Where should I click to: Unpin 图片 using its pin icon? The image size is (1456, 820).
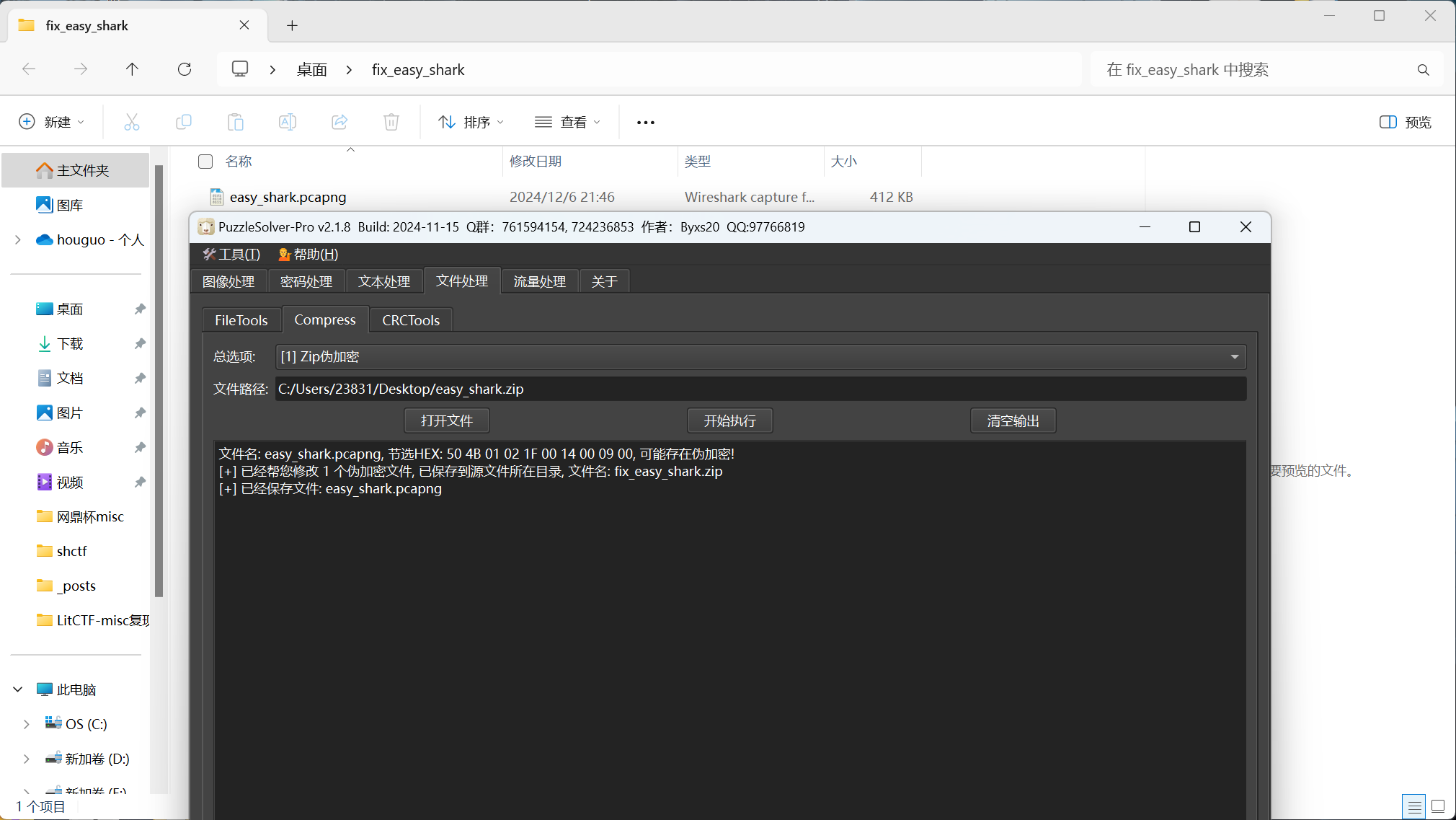140,413
